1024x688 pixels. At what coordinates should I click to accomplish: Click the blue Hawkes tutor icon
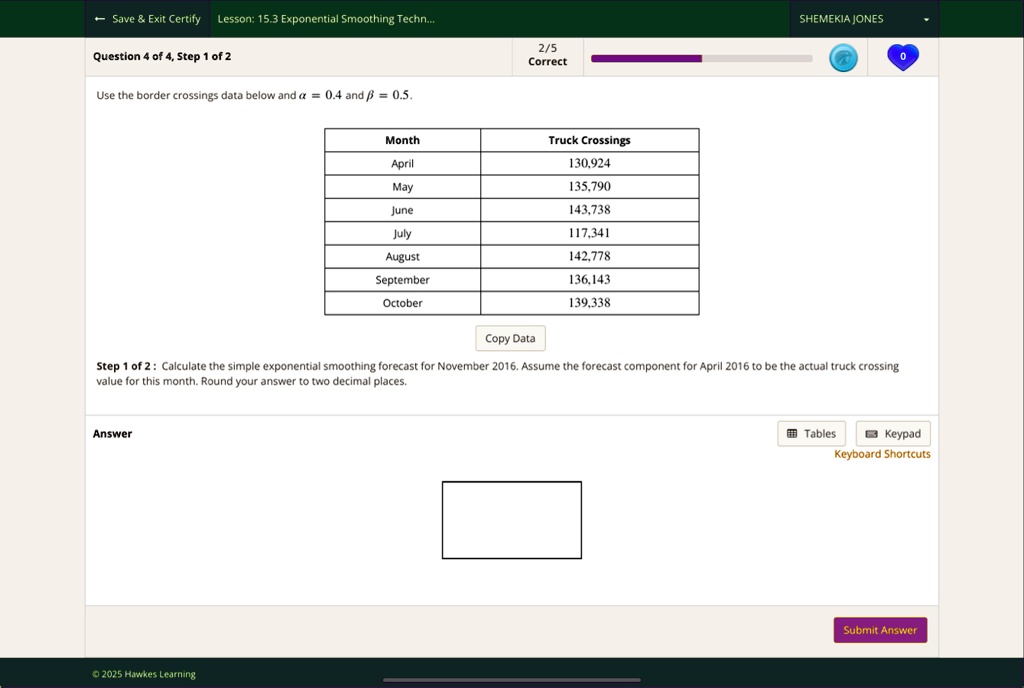tap(843, 57)
